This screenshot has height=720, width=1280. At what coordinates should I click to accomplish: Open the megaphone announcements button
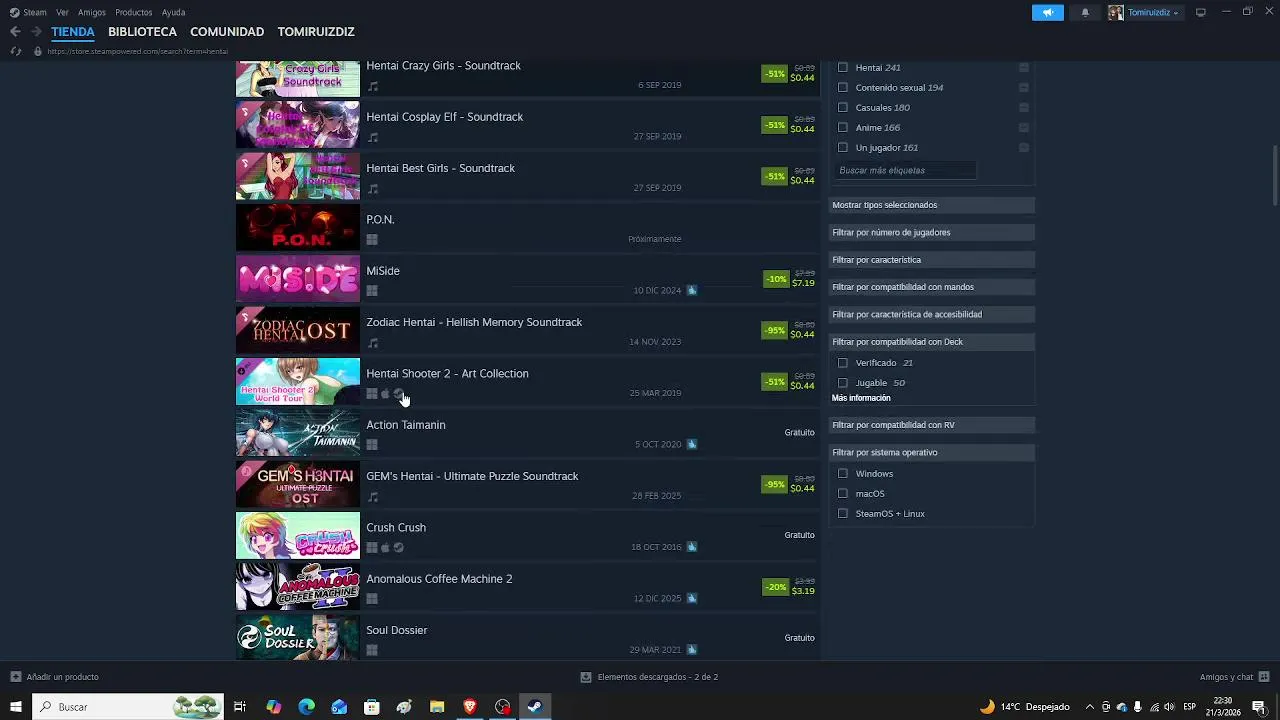point(1047,13)
